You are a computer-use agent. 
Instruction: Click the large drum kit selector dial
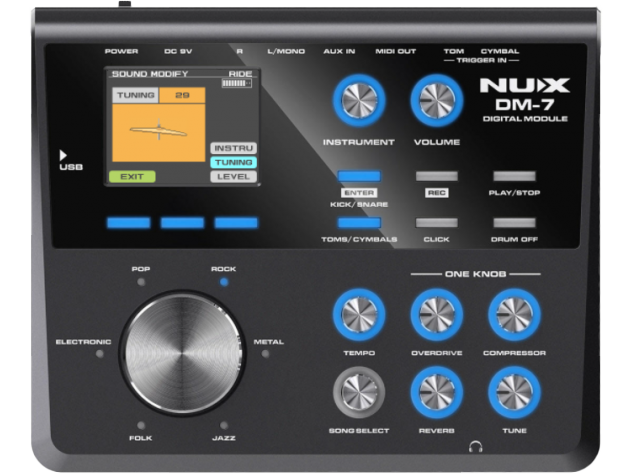coord(183,353)
